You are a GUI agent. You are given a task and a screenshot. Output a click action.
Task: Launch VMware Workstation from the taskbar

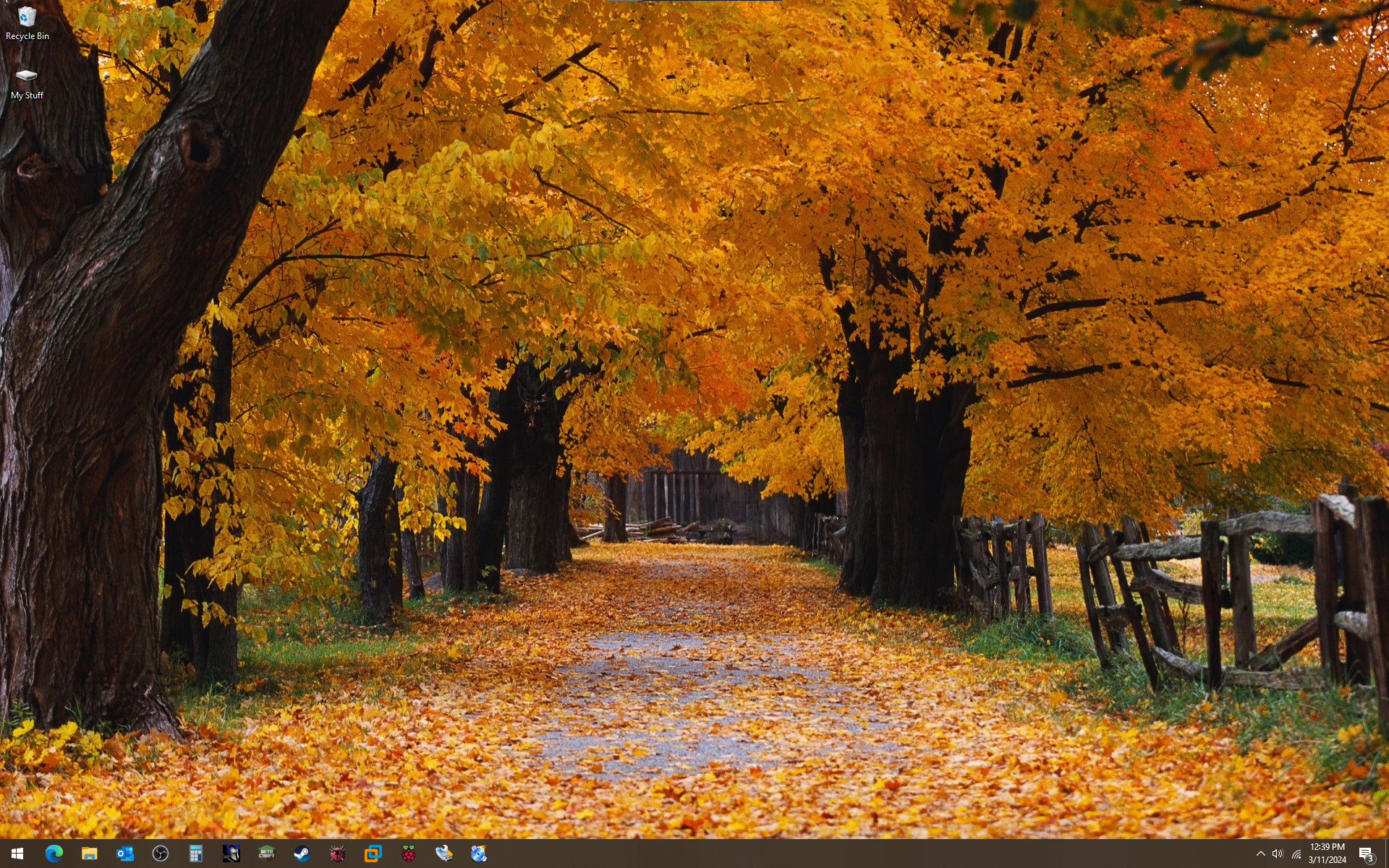(373, 854)
